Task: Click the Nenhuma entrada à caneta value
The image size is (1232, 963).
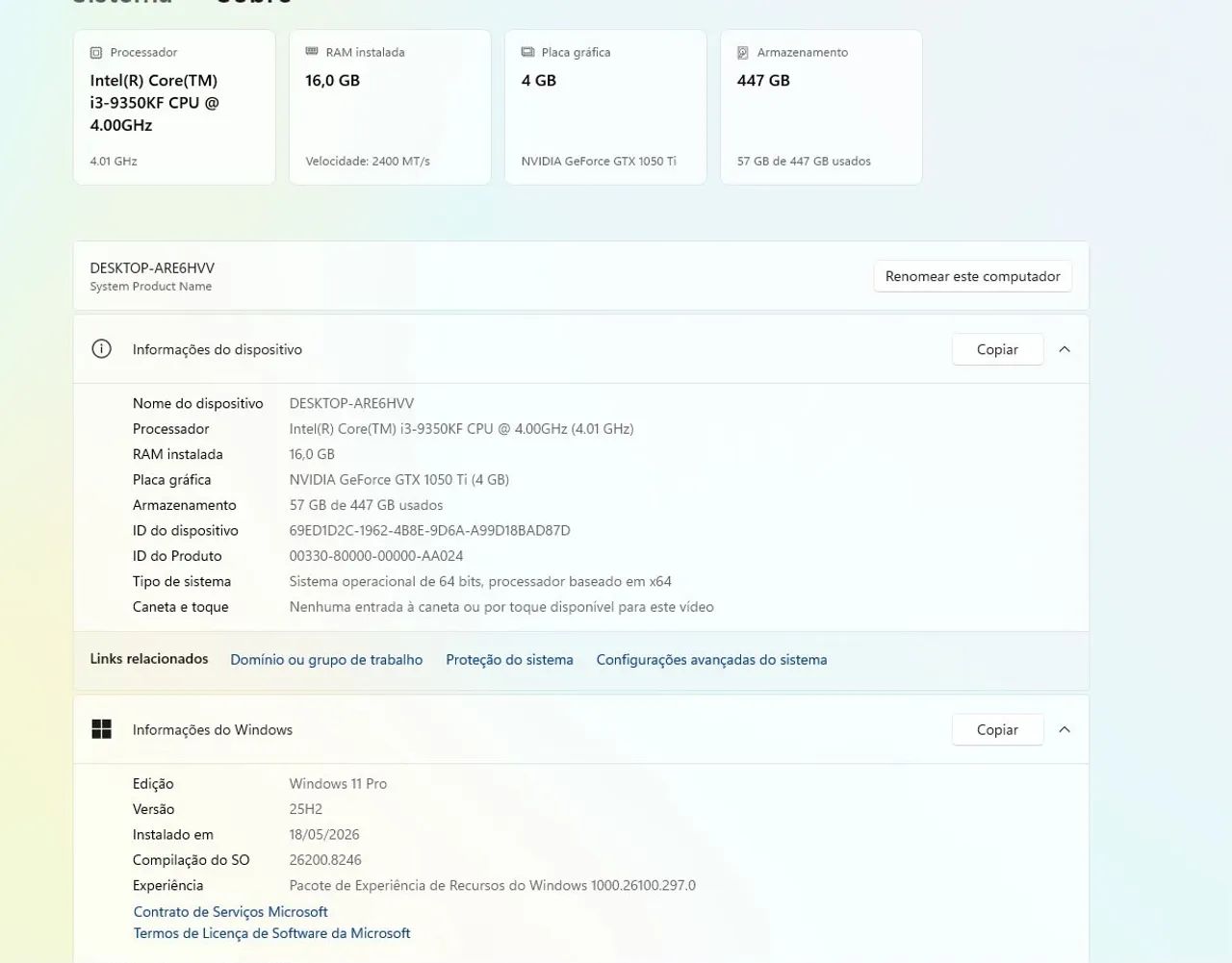Action: click(501, 607)
